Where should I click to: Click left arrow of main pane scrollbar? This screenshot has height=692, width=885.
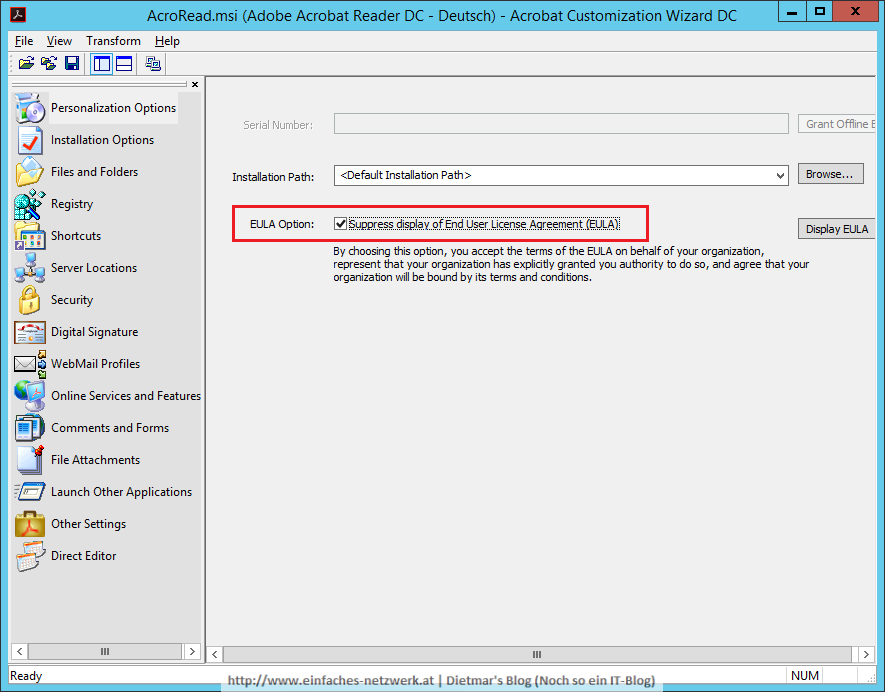pos(214,654)
